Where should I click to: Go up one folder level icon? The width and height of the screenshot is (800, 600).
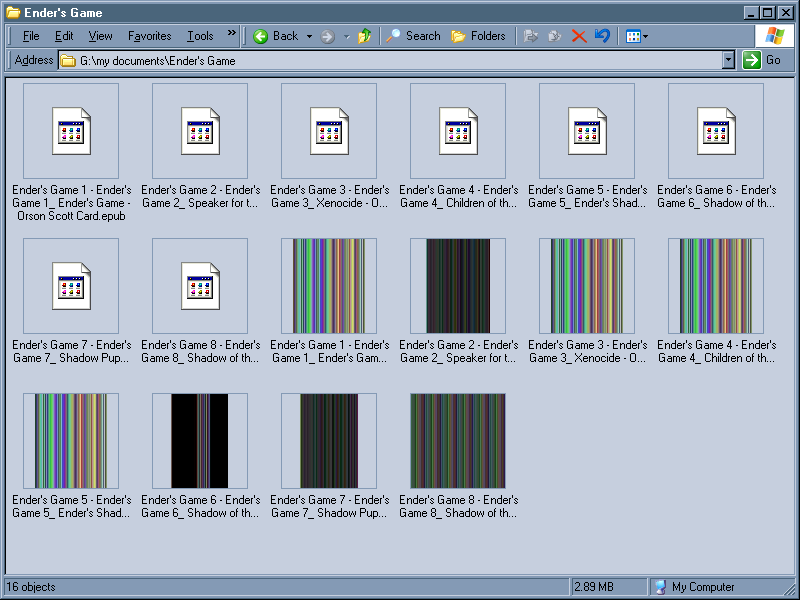(364, 36)
